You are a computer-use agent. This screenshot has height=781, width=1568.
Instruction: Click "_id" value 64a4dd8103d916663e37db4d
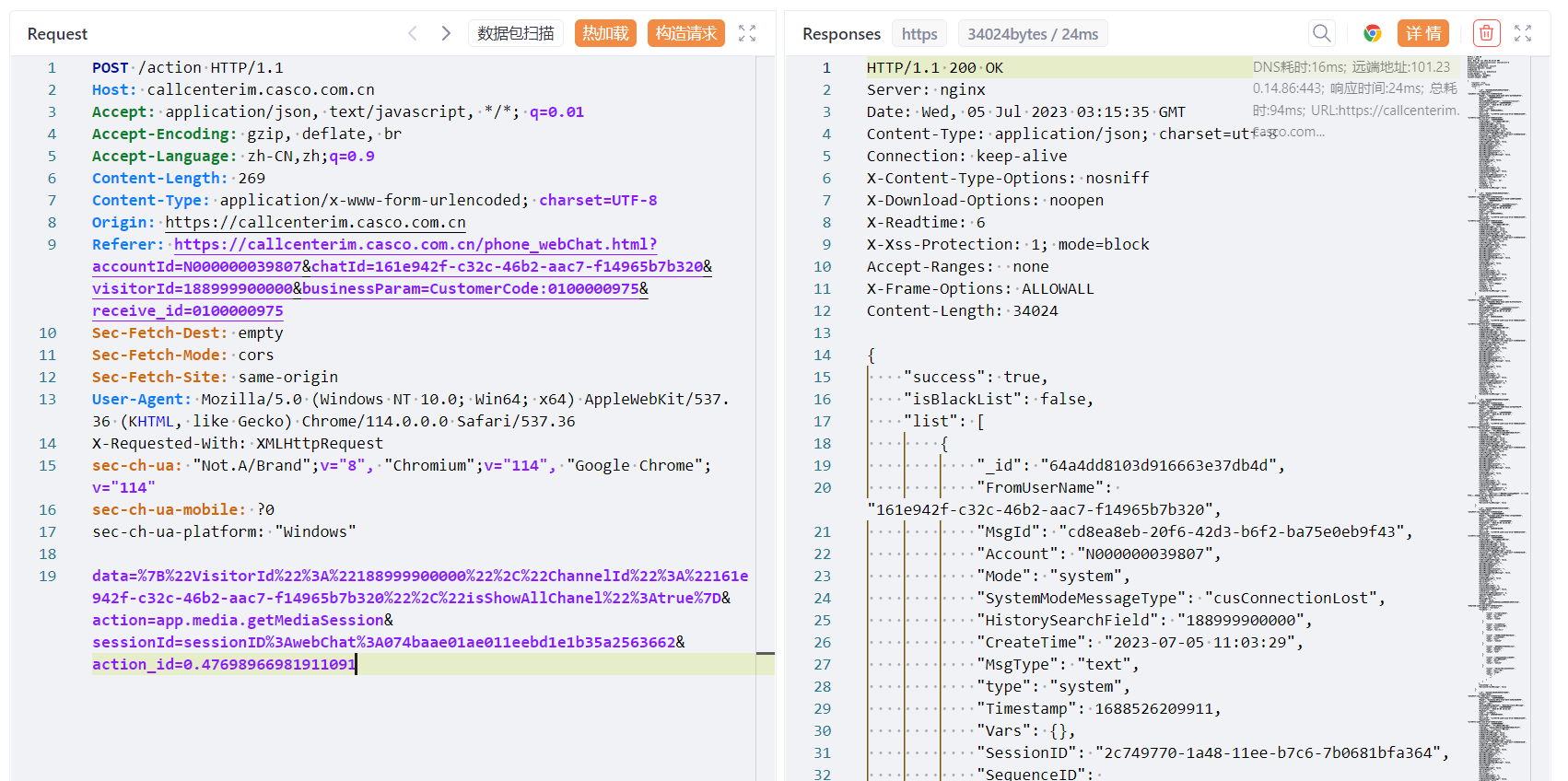coord(1163,465)
